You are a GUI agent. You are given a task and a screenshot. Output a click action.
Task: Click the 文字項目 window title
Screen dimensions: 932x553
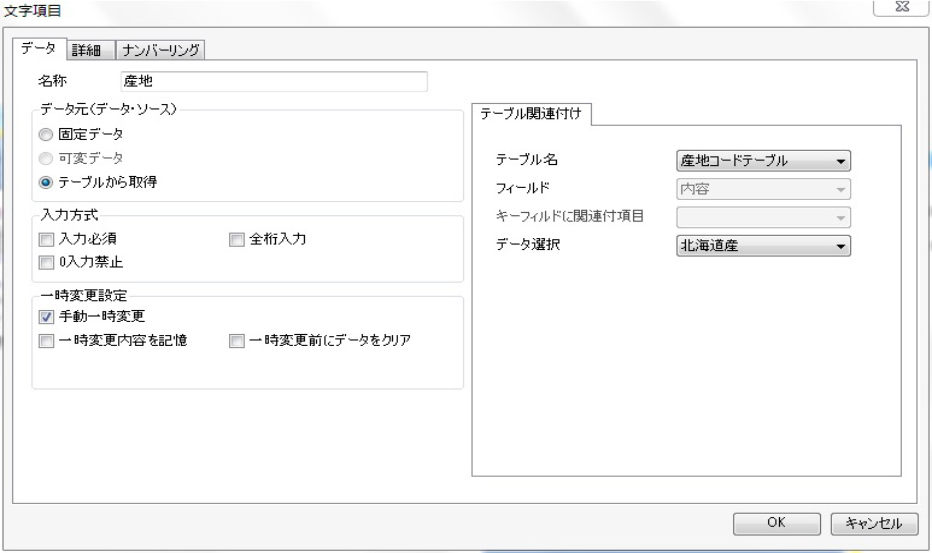click(x=32, y=11)
